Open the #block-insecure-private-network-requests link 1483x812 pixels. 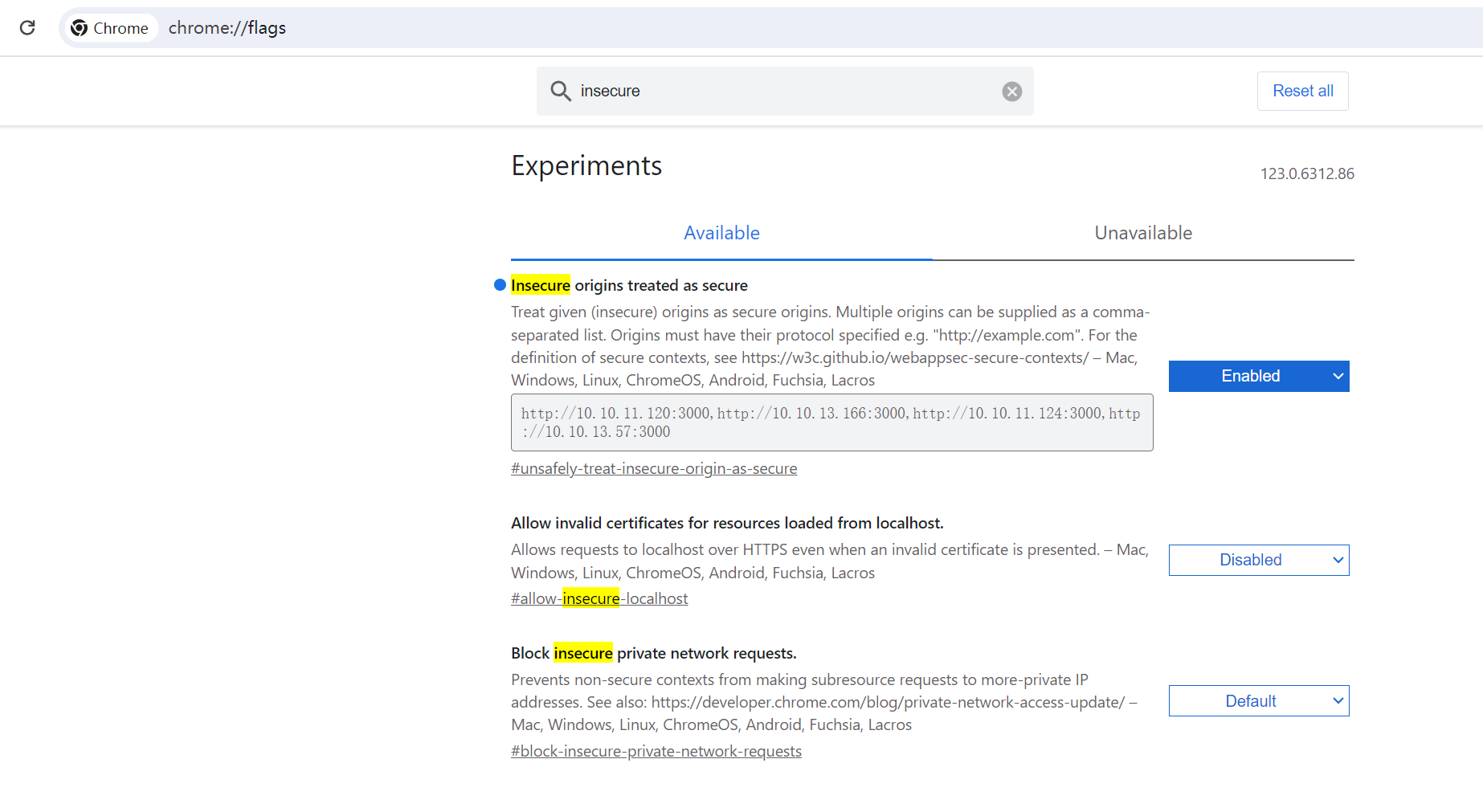coord(656,751)
